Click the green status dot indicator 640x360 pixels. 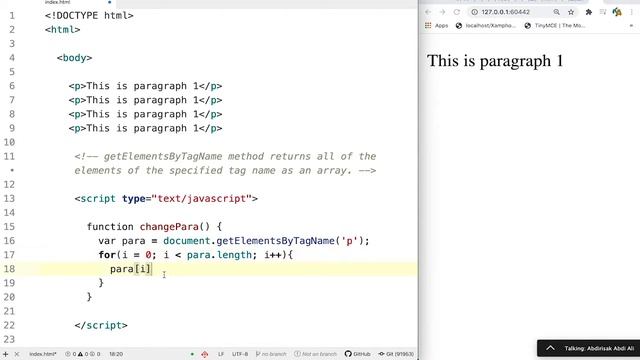(x=192, y=354)
